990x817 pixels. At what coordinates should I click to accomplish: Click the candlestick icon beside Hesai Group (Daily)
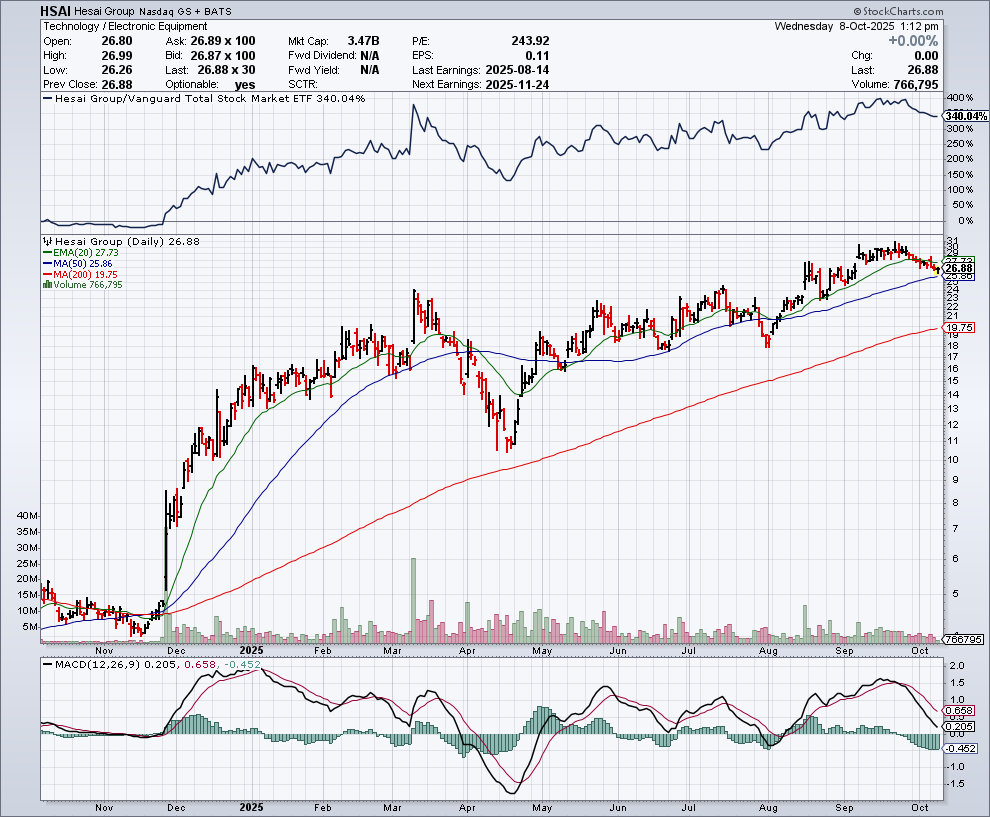[x=46, y=242]
